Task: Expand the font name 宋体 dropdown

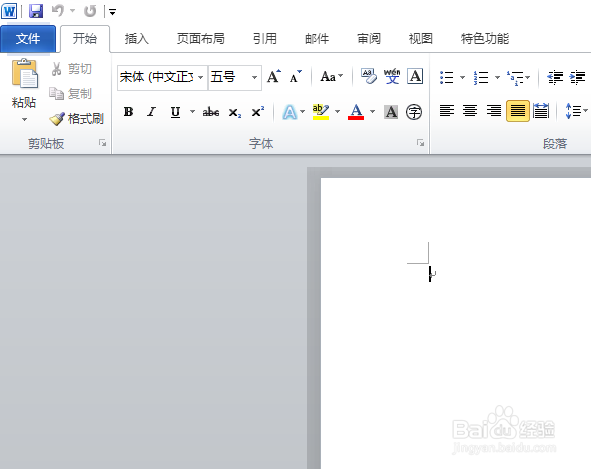Action: (x=201, y=77)
